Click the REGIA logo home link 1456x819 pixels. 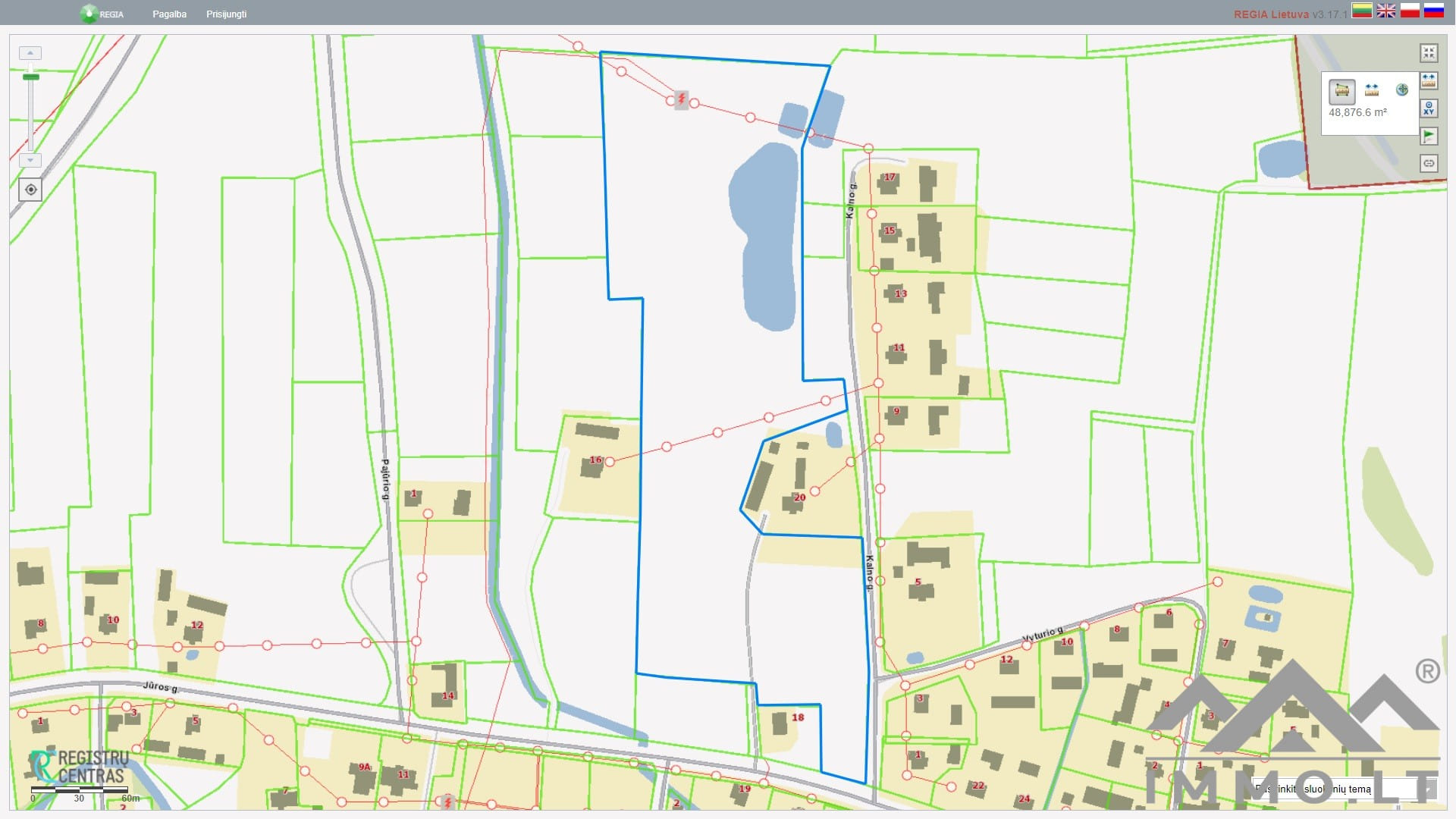coord(102,14)
